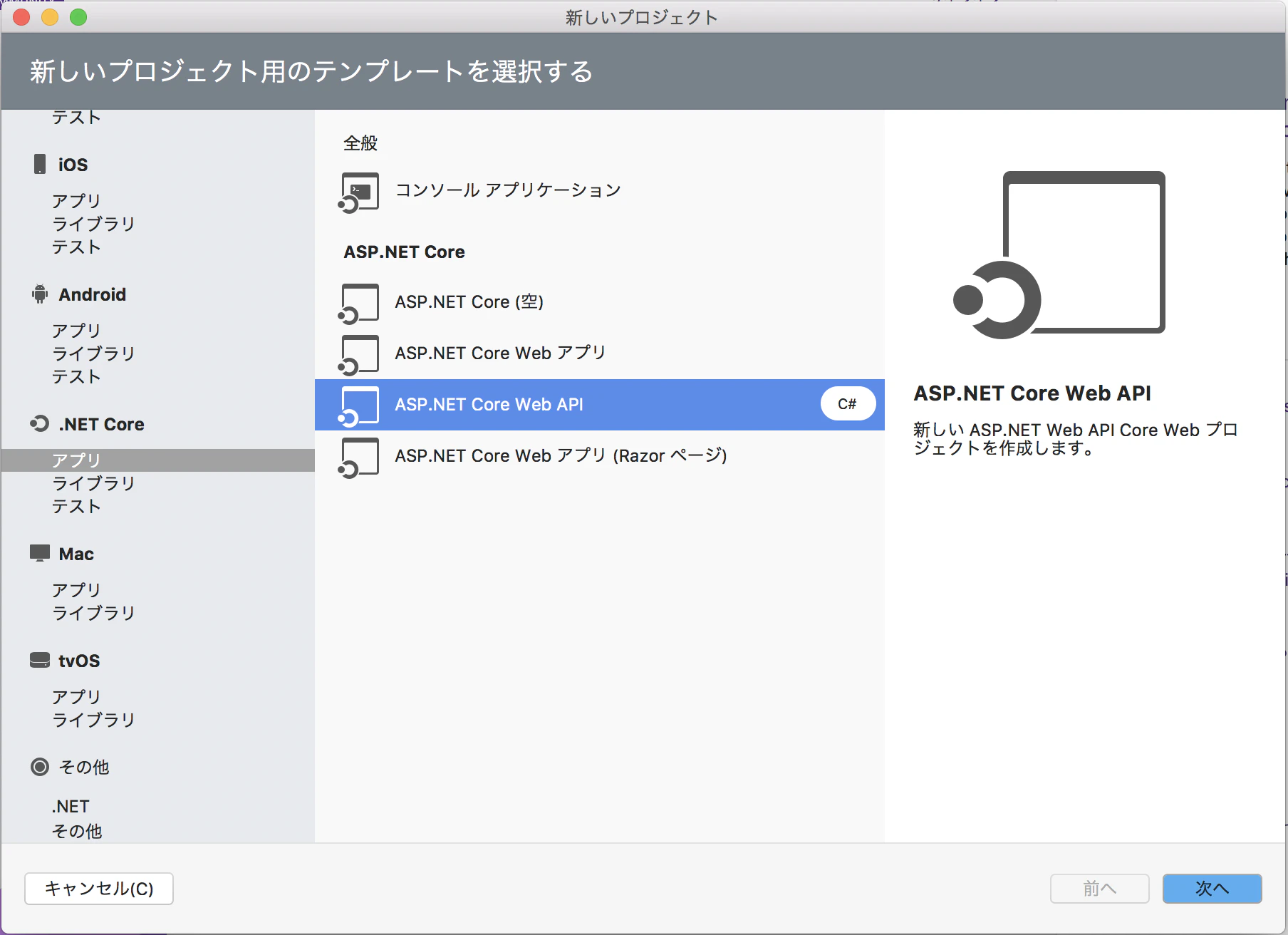Choose the コンソール アプリケーション template label

pos(508,190)
